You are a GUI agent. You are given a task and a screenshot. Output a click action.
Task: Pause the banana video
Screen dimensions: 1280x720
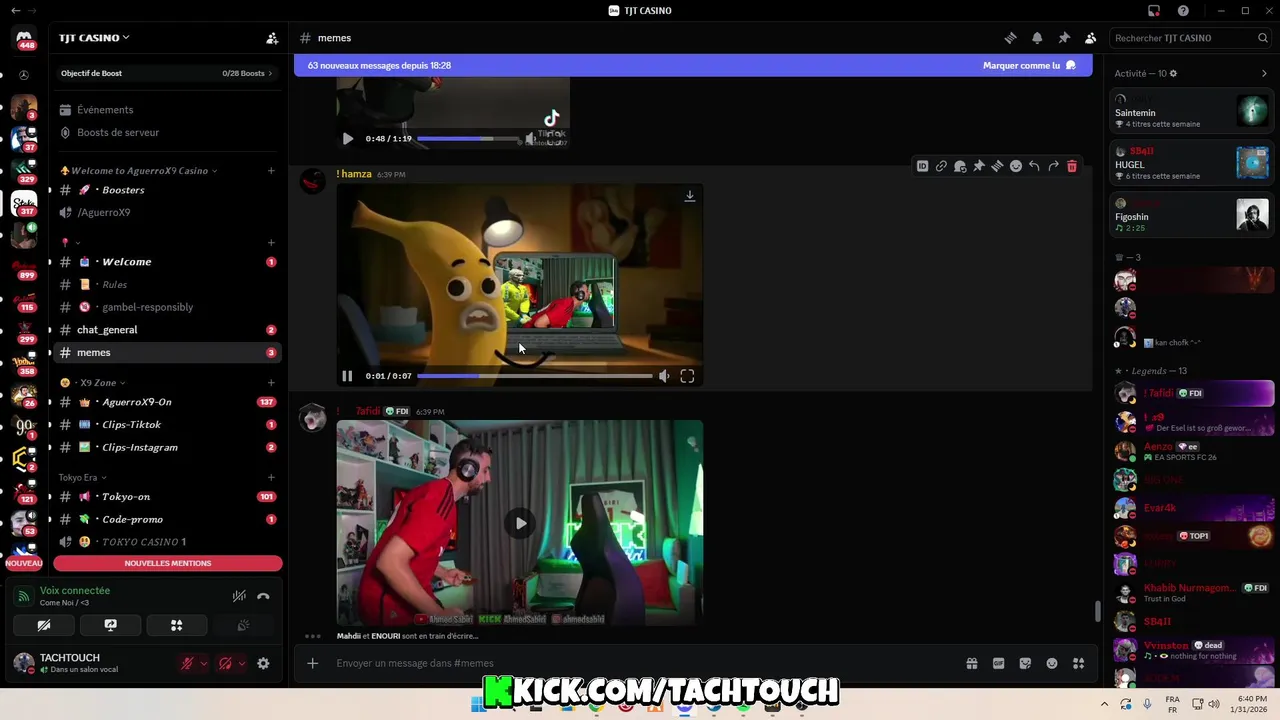point(347,376)
